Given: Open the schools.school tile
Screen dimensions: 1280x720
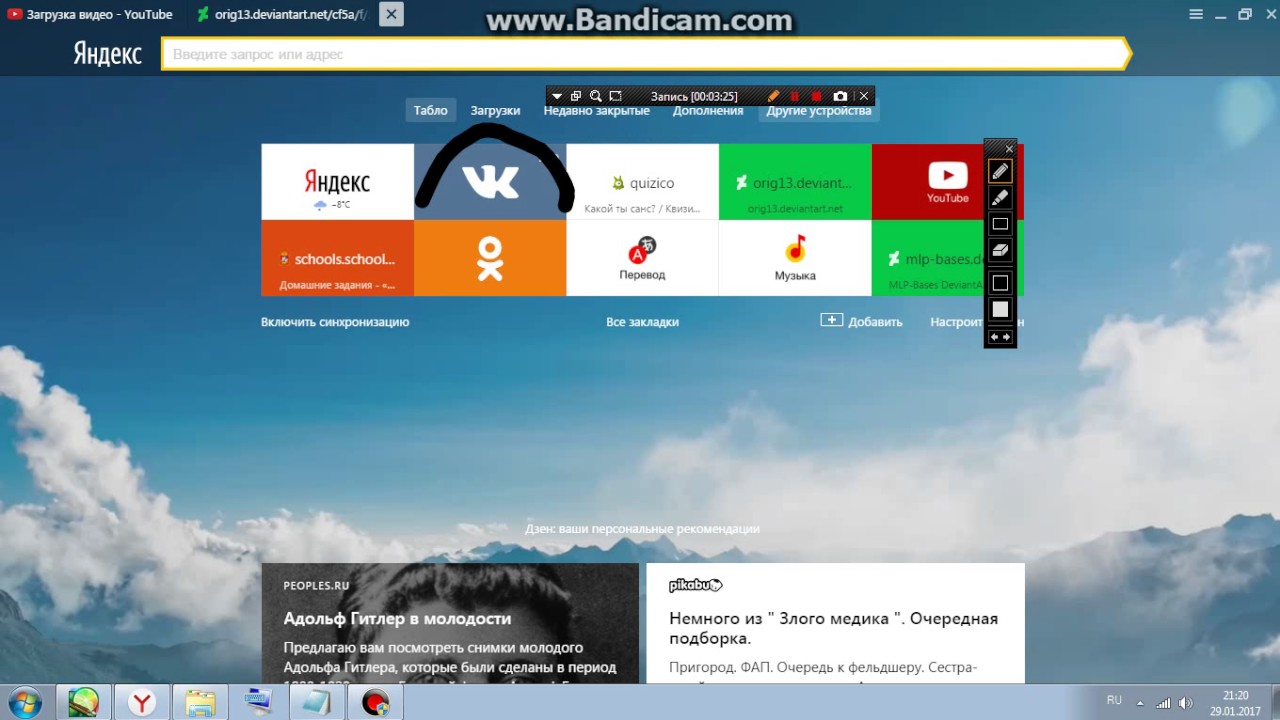Looking at the screenshot, I should (x=338, y=258).
